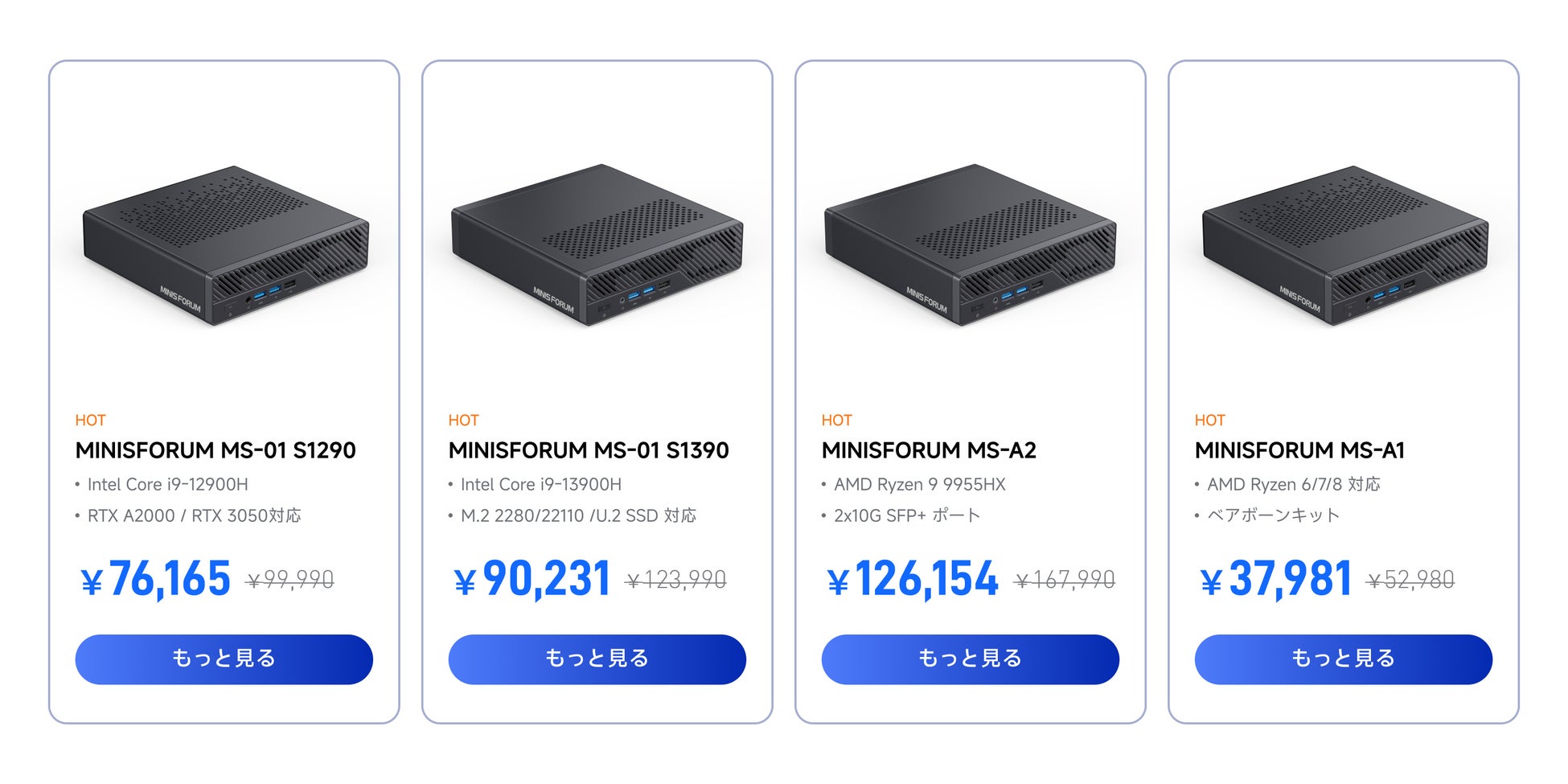Click the ¥76,165 sale price

pyautogui.click(x=157, y=579)
